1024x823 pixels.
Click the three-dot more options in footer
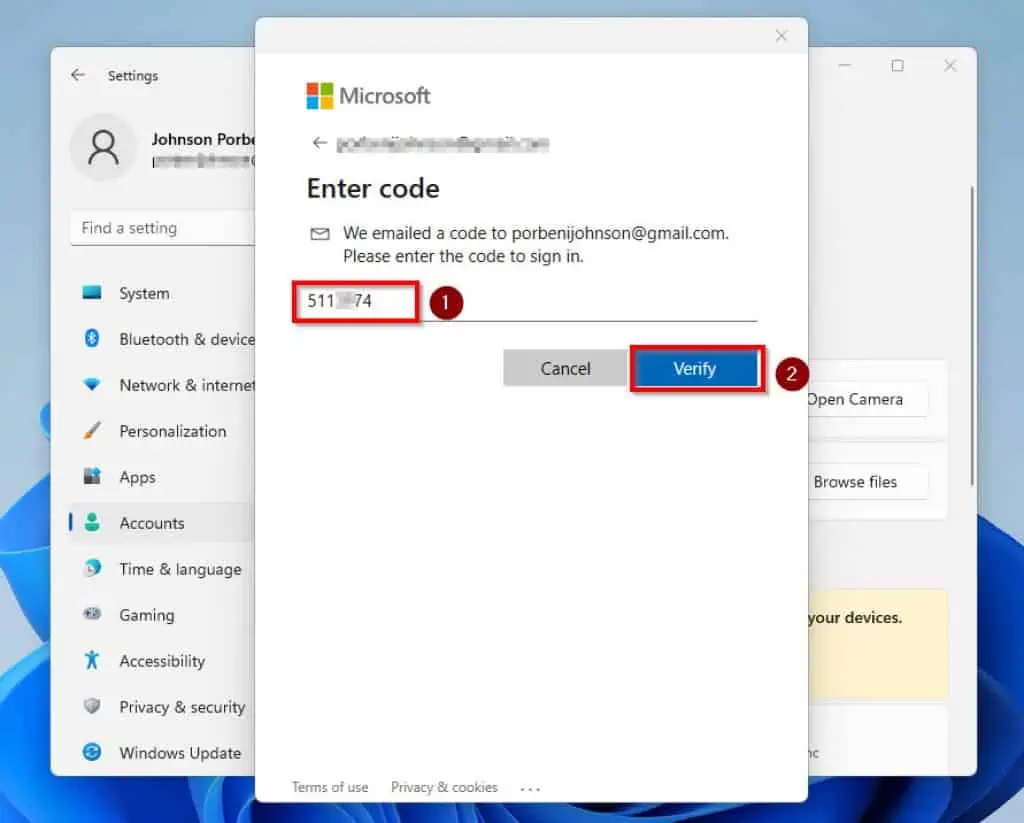[530, 788]
